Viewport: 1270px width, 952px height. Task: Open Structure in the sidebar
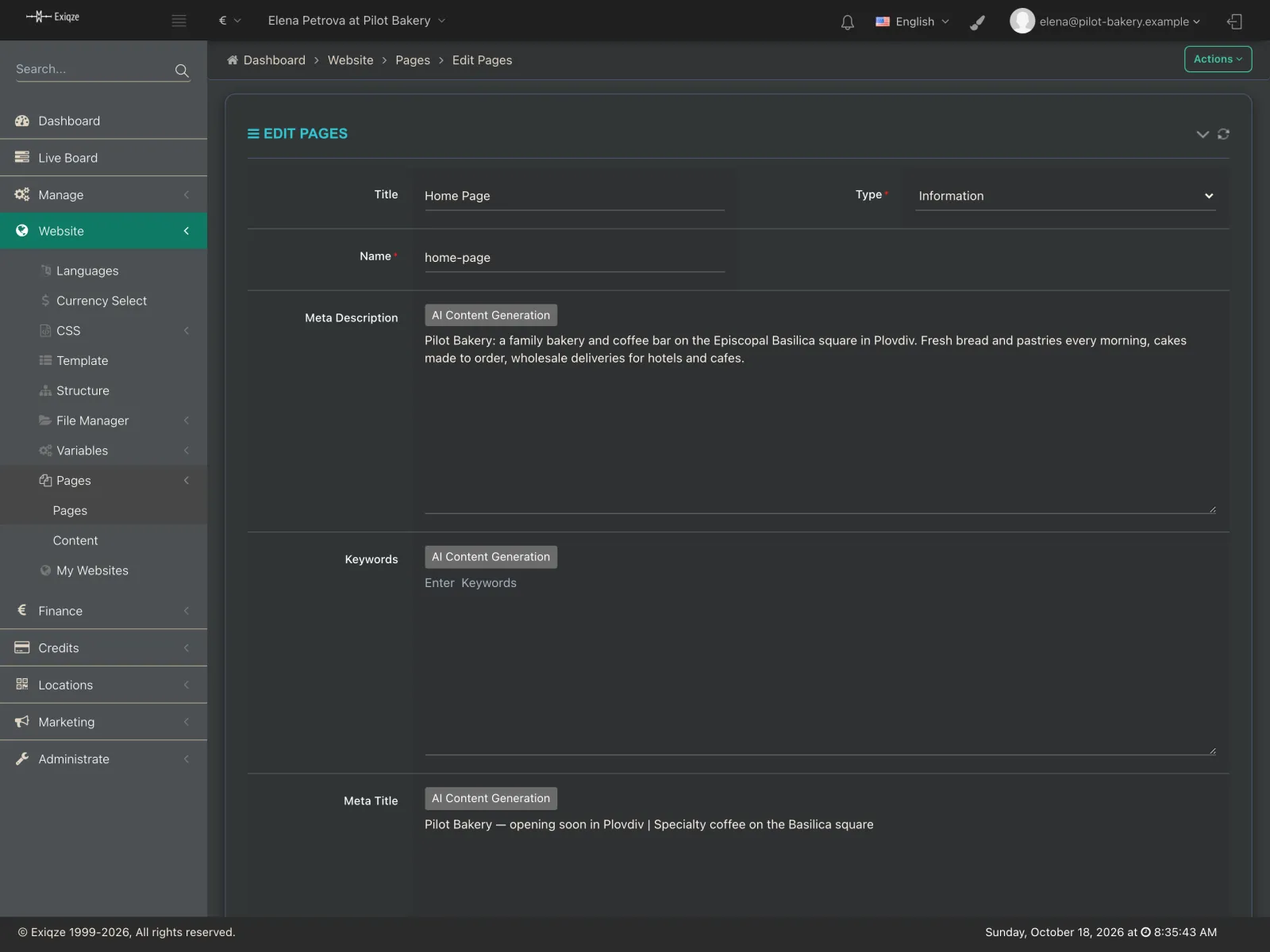pyautogui.click(x=83, y=390)
